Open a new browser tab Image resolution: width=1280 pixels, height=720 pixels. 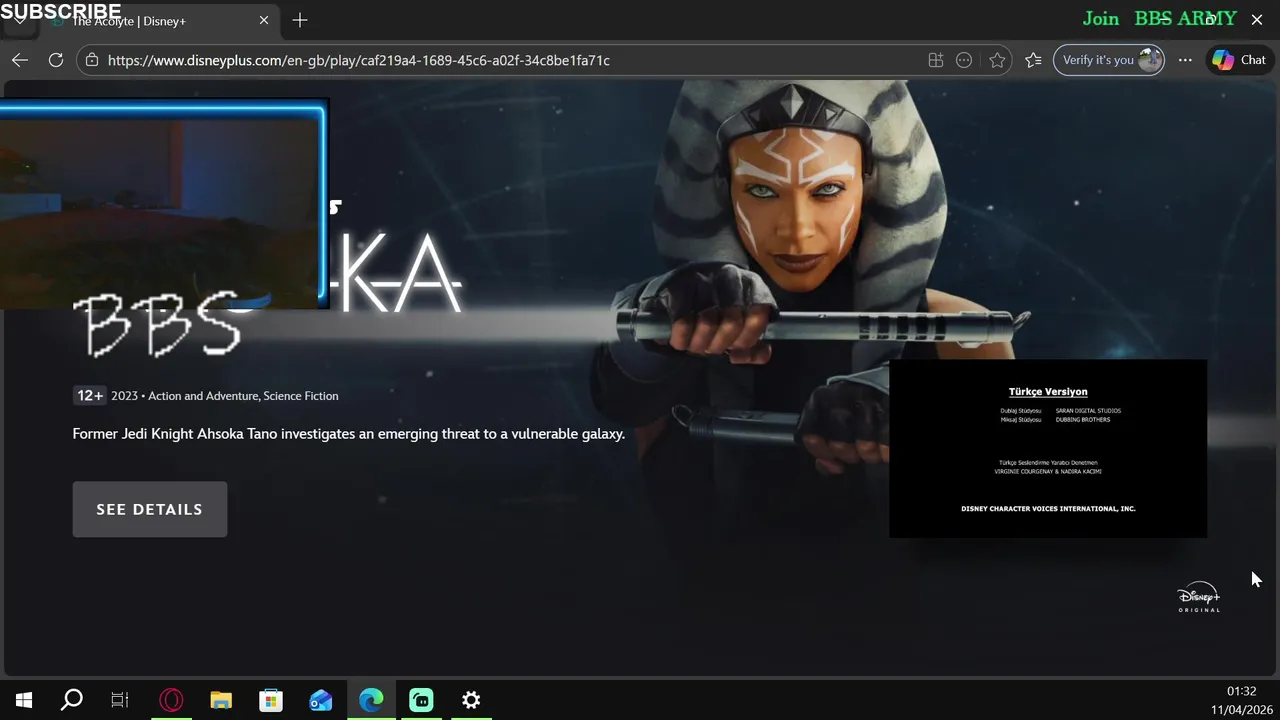(x=300, y=20)
